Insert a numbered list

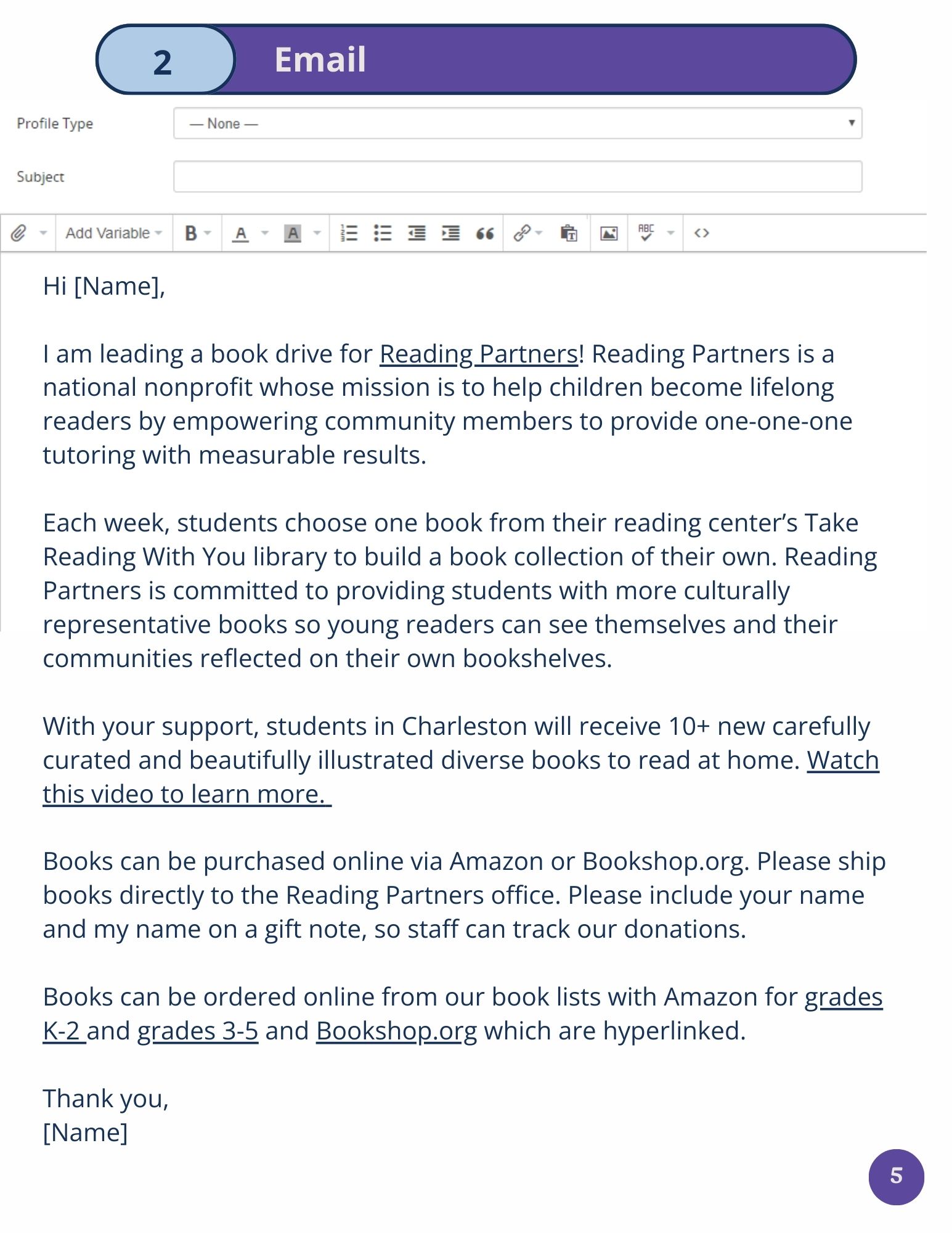click(349, 233)
